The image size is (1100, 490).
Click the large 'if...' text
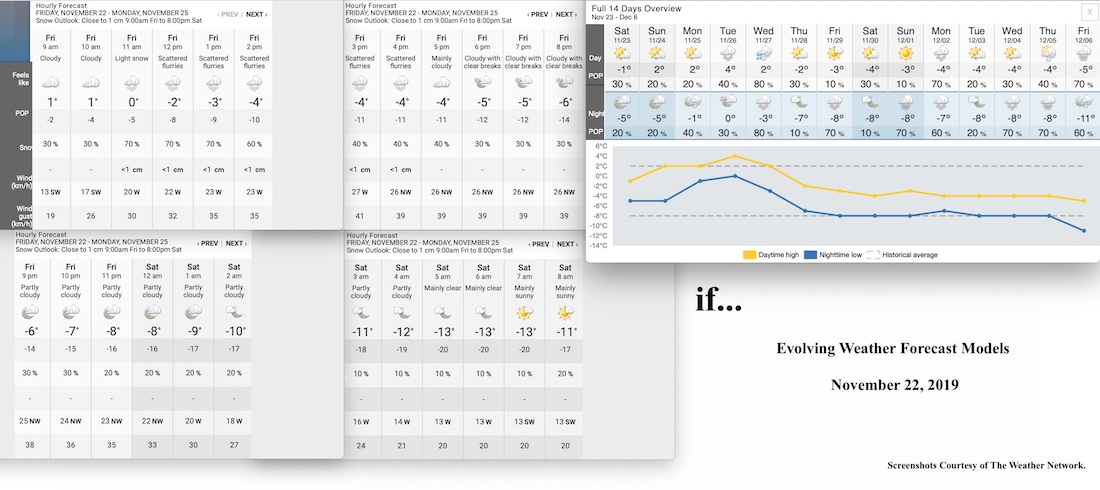tap(718, 300)
